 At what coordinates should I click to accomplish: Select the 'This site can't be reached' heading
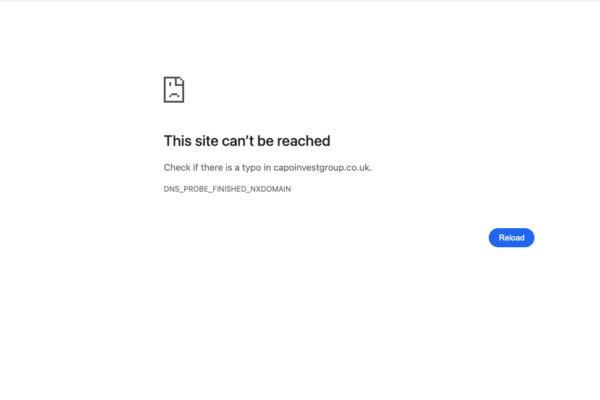pyautogui.click(x=247, y=141)
